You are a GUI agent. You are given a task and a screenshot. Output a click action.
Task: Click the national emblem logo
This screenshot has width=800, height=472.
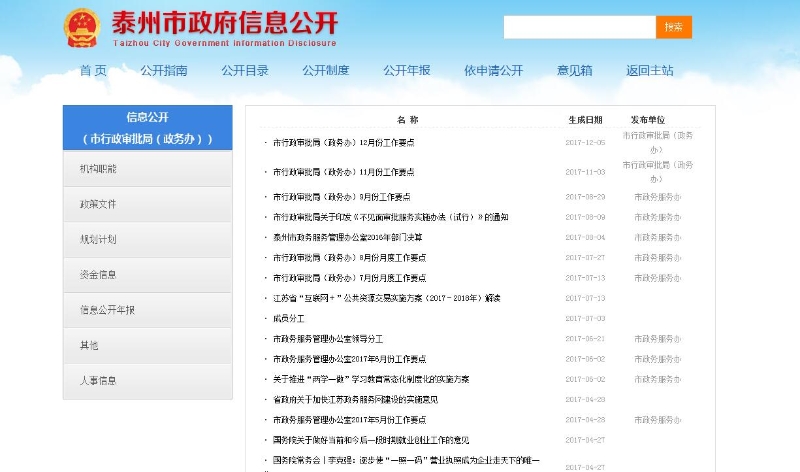81,29
